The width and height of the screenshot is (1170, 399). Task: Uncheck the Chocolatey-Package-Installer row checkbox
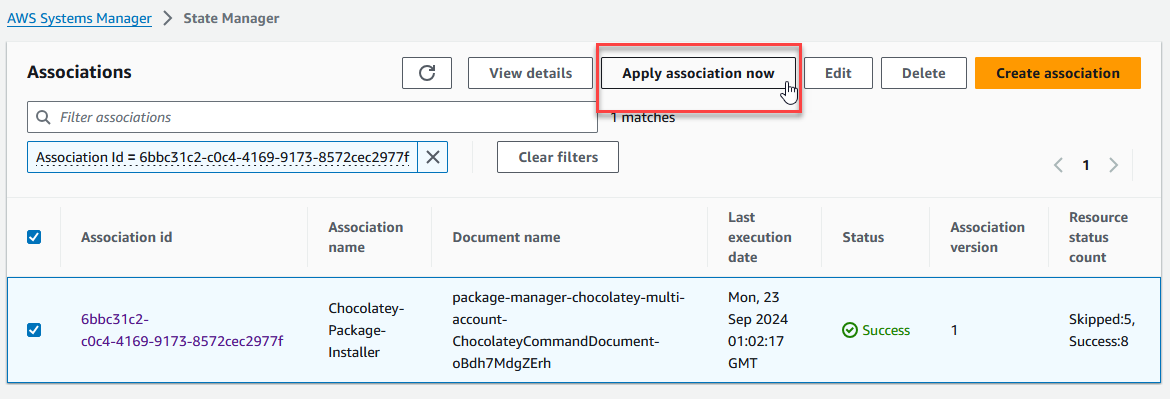click(x=34, y=330)
